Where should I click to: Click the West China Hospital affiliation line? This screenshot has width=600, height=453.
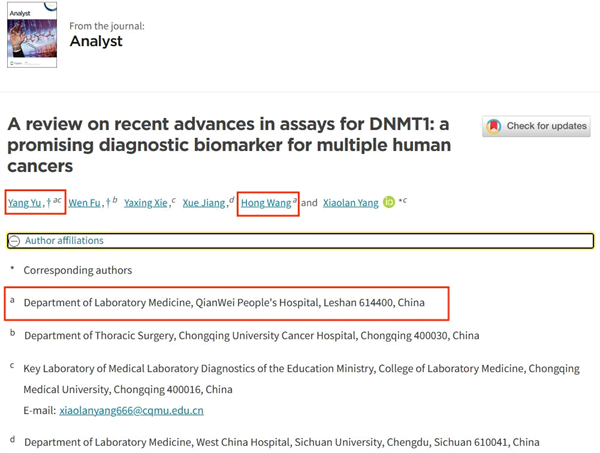pyautogui.click(x=281, y=442)
